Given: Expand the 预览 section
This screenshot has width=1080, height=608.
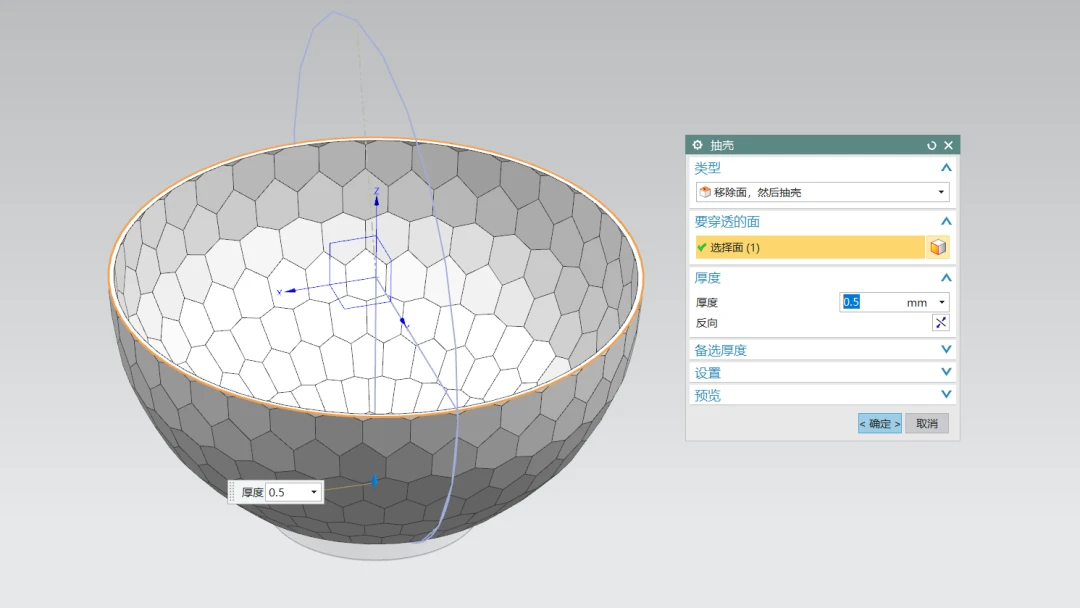Looking at the screenshot, I should (x=946, y=395).
